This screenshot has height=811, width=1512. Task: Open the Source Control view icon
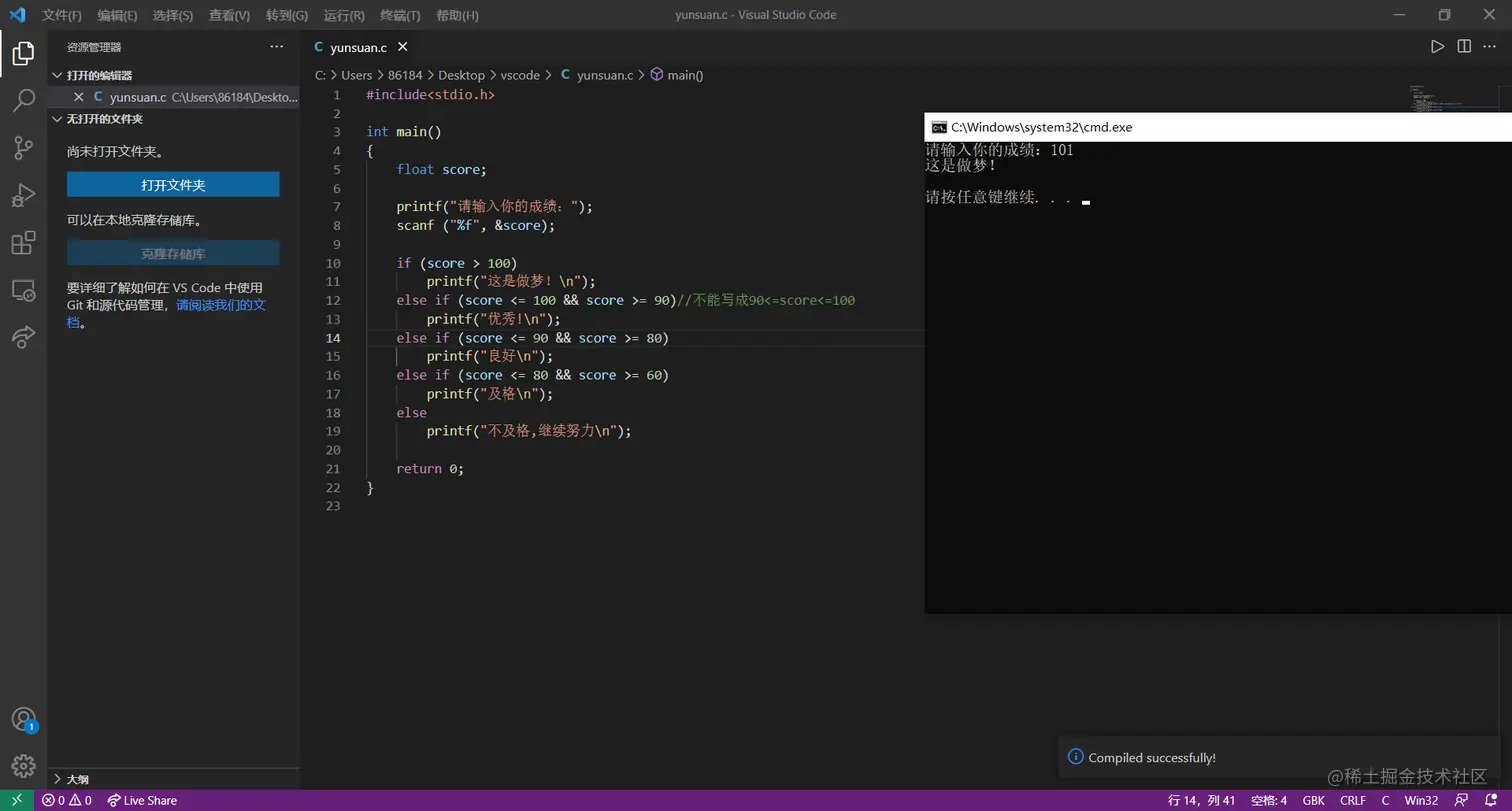click(x=23, y=148)
